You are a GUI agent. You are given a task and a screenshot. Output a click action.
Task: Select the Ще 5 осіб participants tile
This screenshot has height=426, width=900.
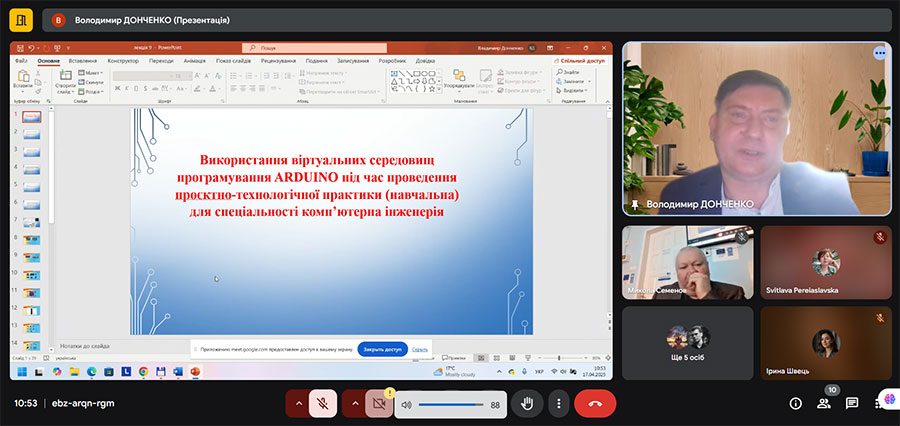687,343
